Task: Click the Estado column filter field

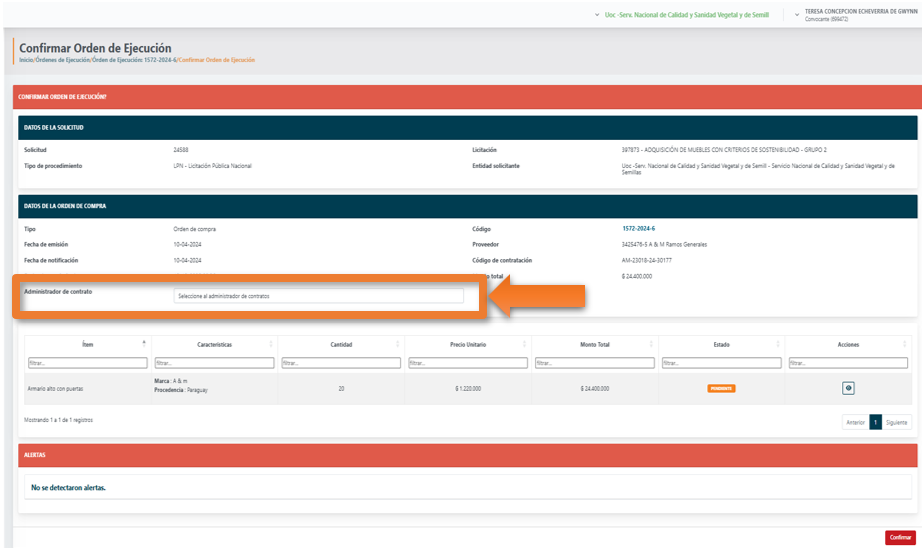Action: (721, 363)
